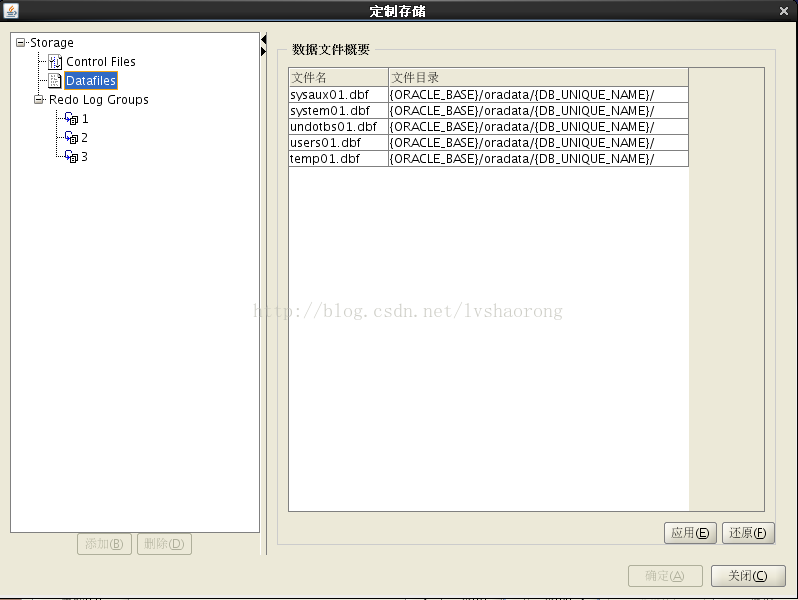Viewport: 798px width, 600px height.
Task: Select the Redo Log Groups label
Action: pos(99,100)
